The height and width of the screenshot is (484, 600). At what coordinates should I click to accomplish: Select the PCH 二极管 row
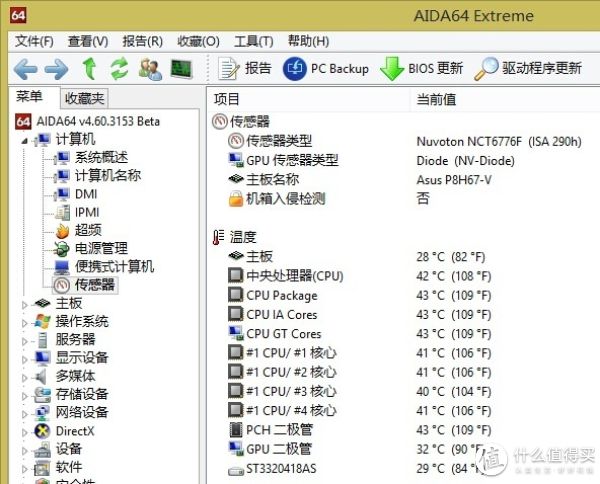coord(405,430)
